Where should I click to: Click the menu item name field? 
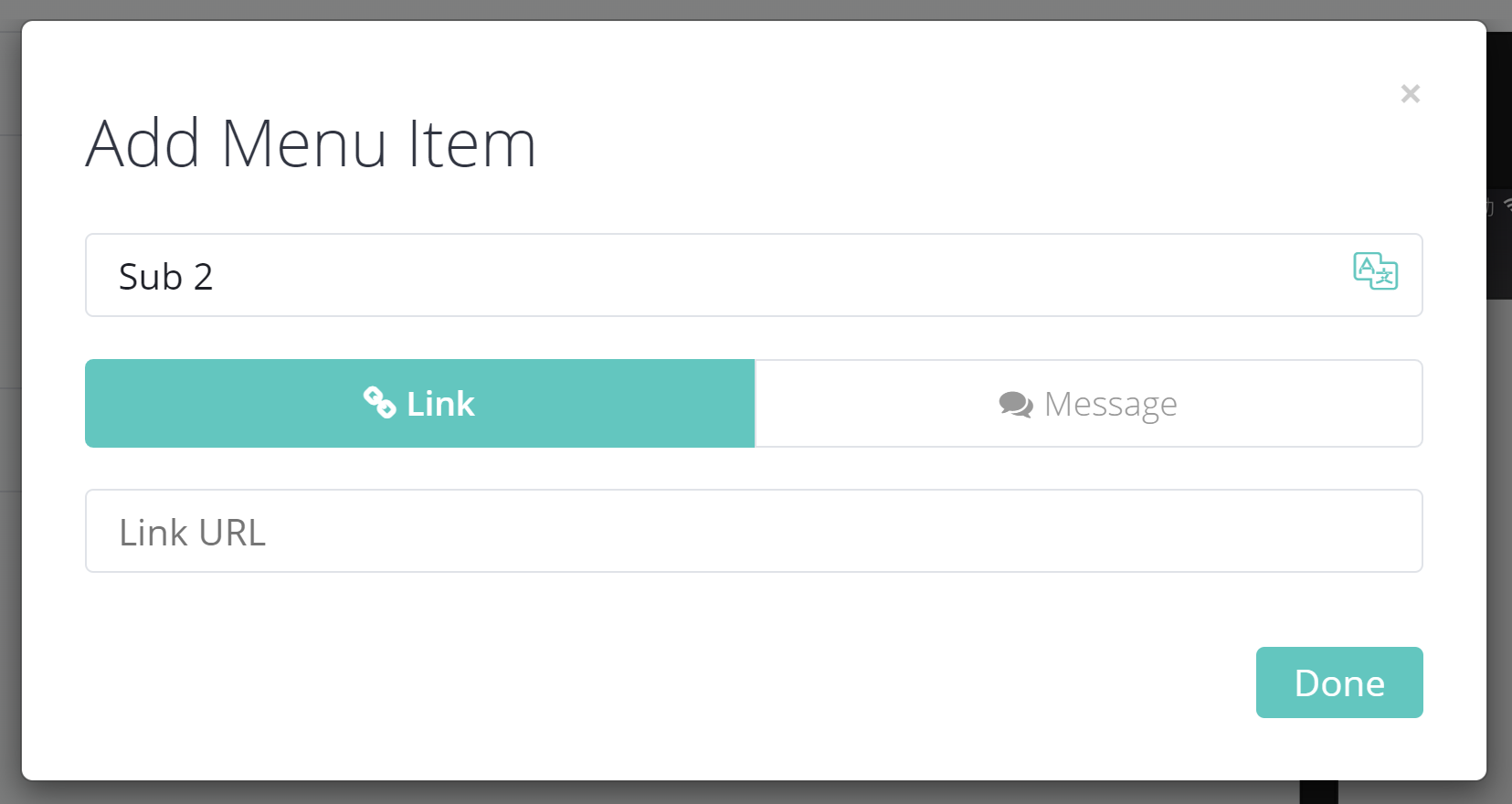click(713, 275)
